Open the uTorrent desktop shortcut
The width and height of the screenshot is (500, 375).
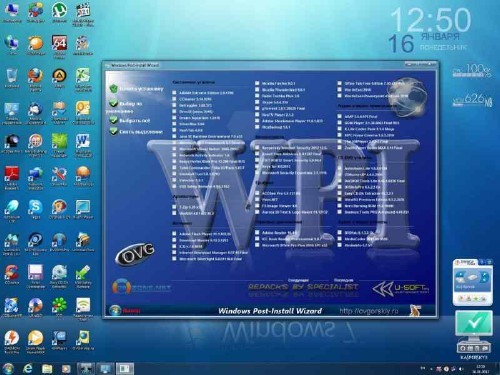tap(59, 11)
